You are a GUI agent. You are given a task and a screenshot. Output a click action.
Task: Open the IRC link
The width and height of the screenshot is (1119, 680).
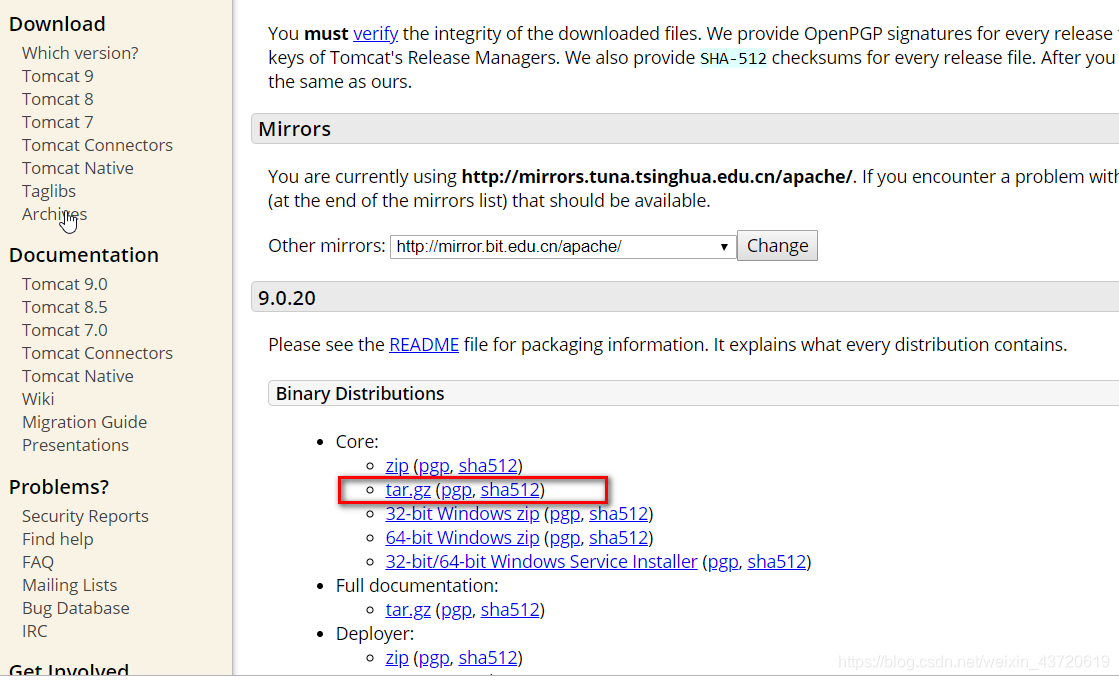pyautogui.click(x=34, y=631)
